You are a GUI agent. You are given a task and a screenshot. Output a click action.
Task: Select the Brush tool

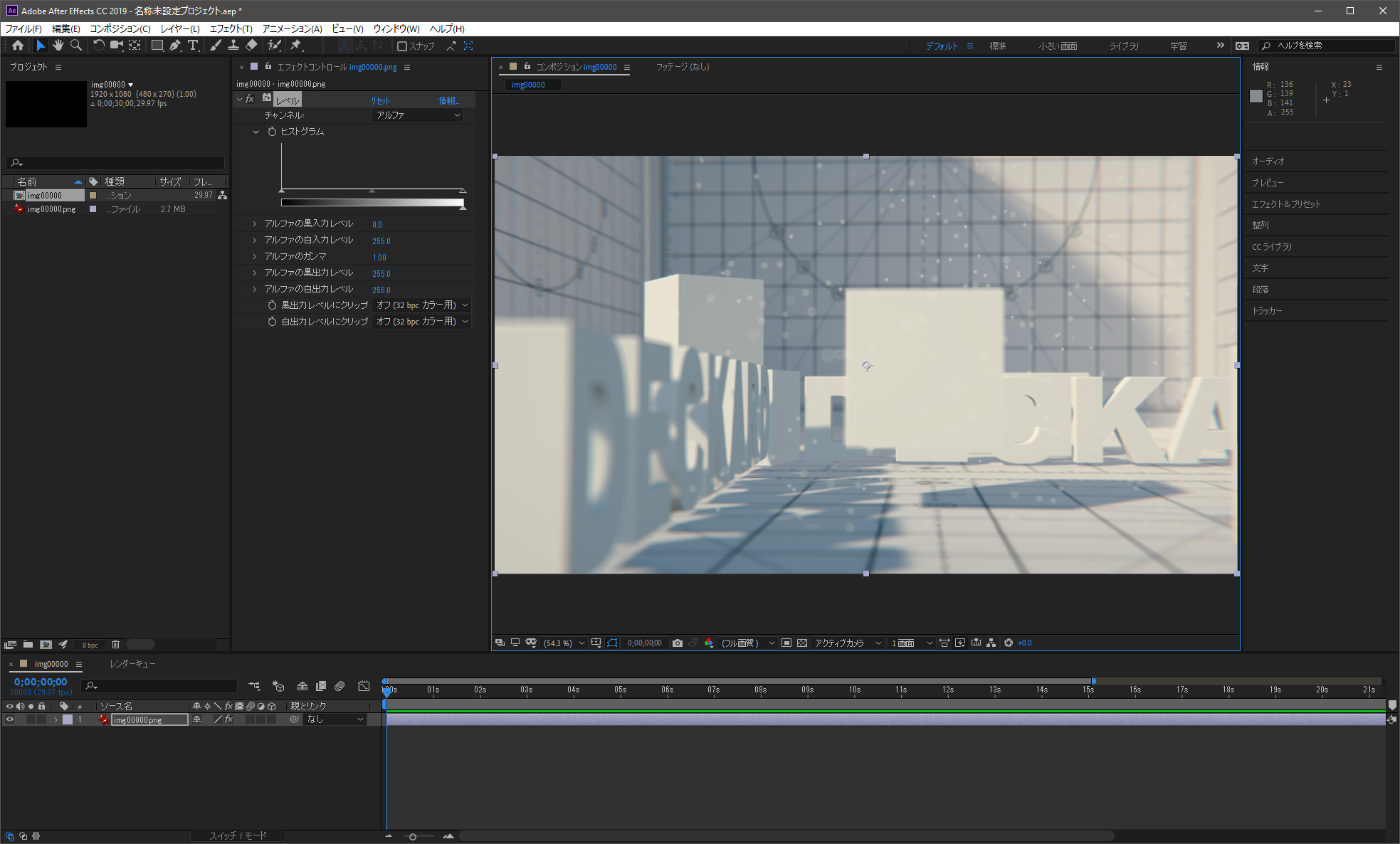pyautogui.click(x=215, y=46)
